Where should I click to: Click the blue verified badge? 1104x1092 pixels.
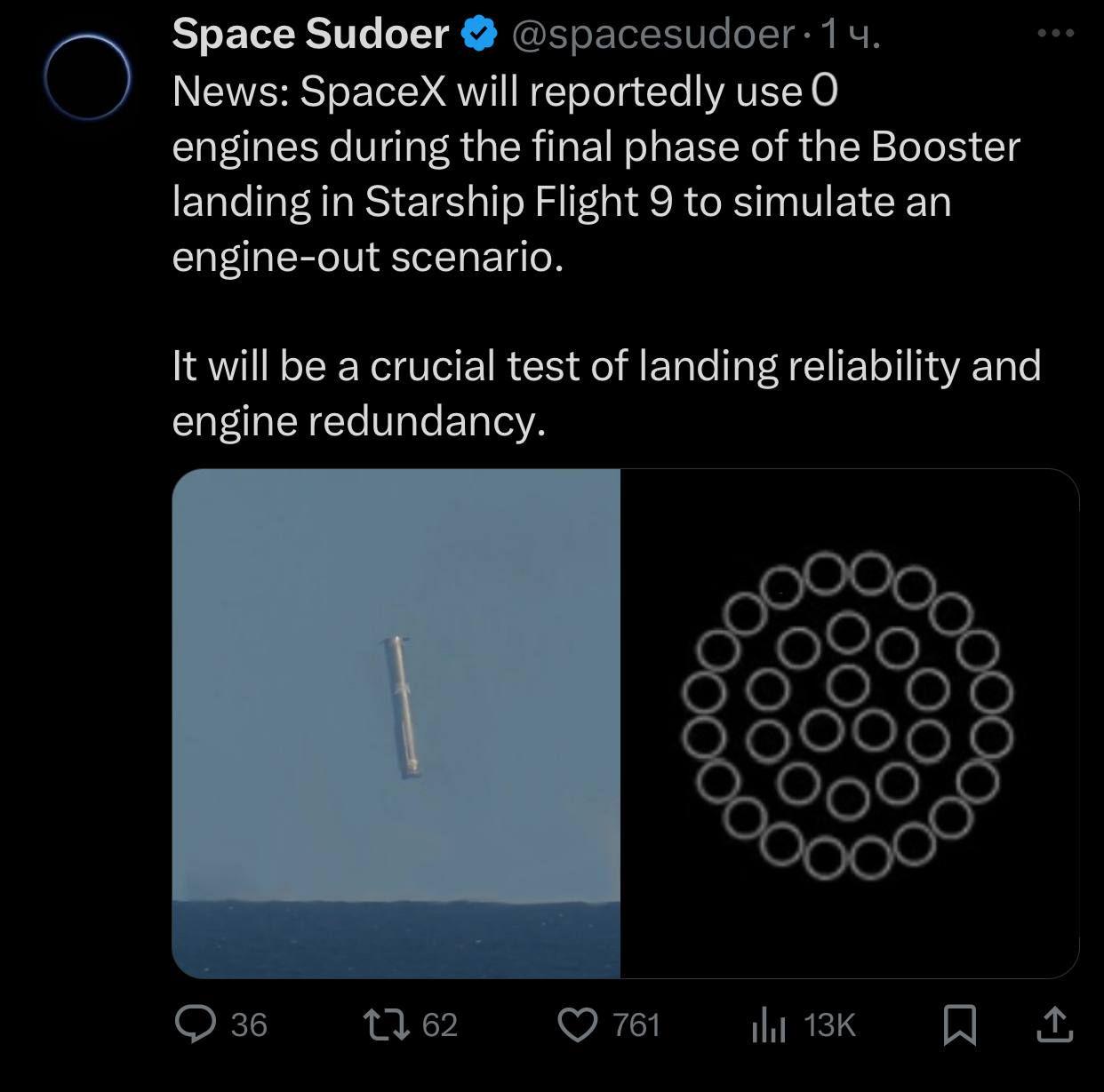click(479, 34)
